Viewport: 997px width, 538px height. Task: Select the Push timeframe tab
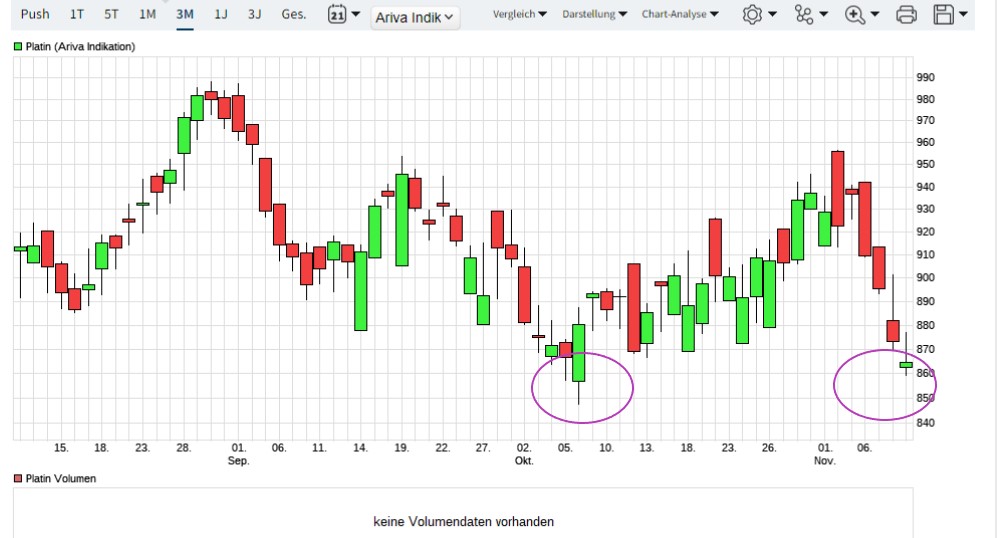click(35, 14)
